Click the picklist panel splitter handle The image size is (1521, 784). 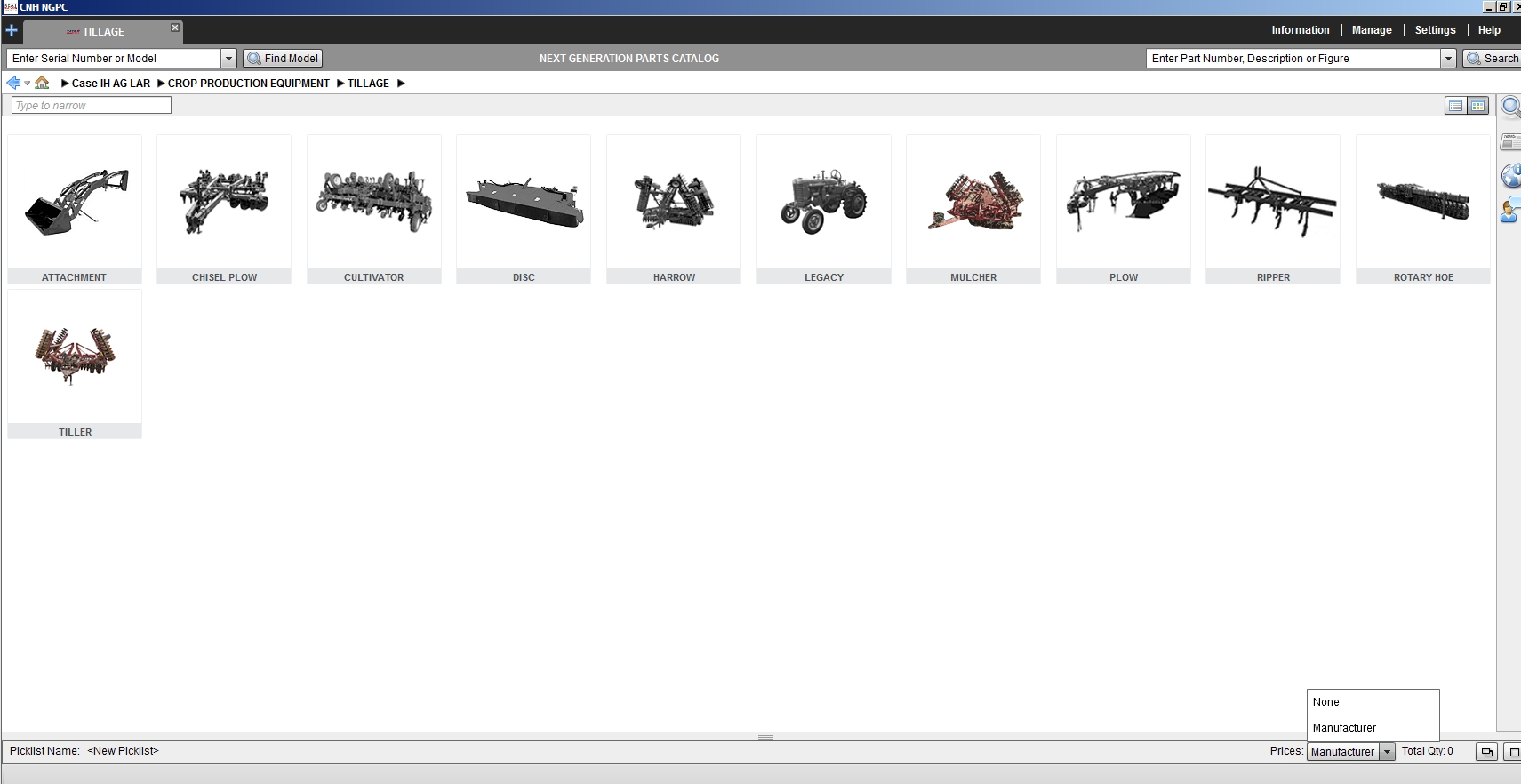pyautogui.click(x=765, y=737)
